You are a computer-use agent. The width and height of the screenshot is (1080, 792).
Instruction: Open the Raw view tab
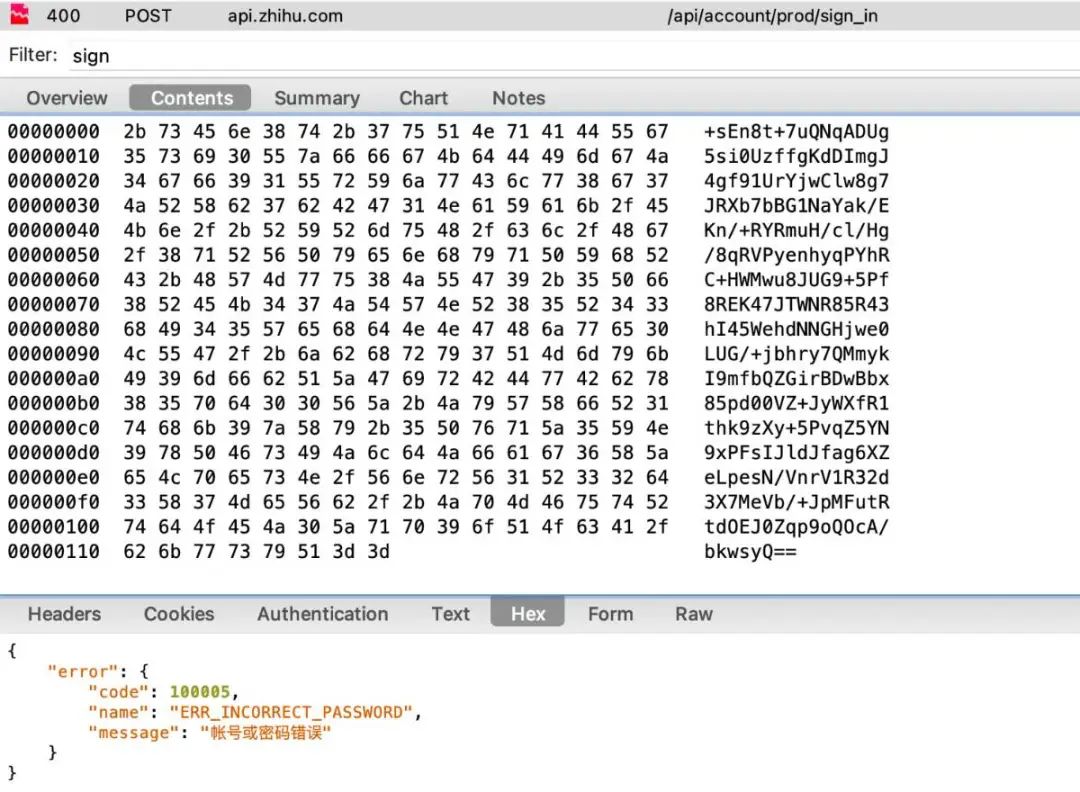click(694, 614)
